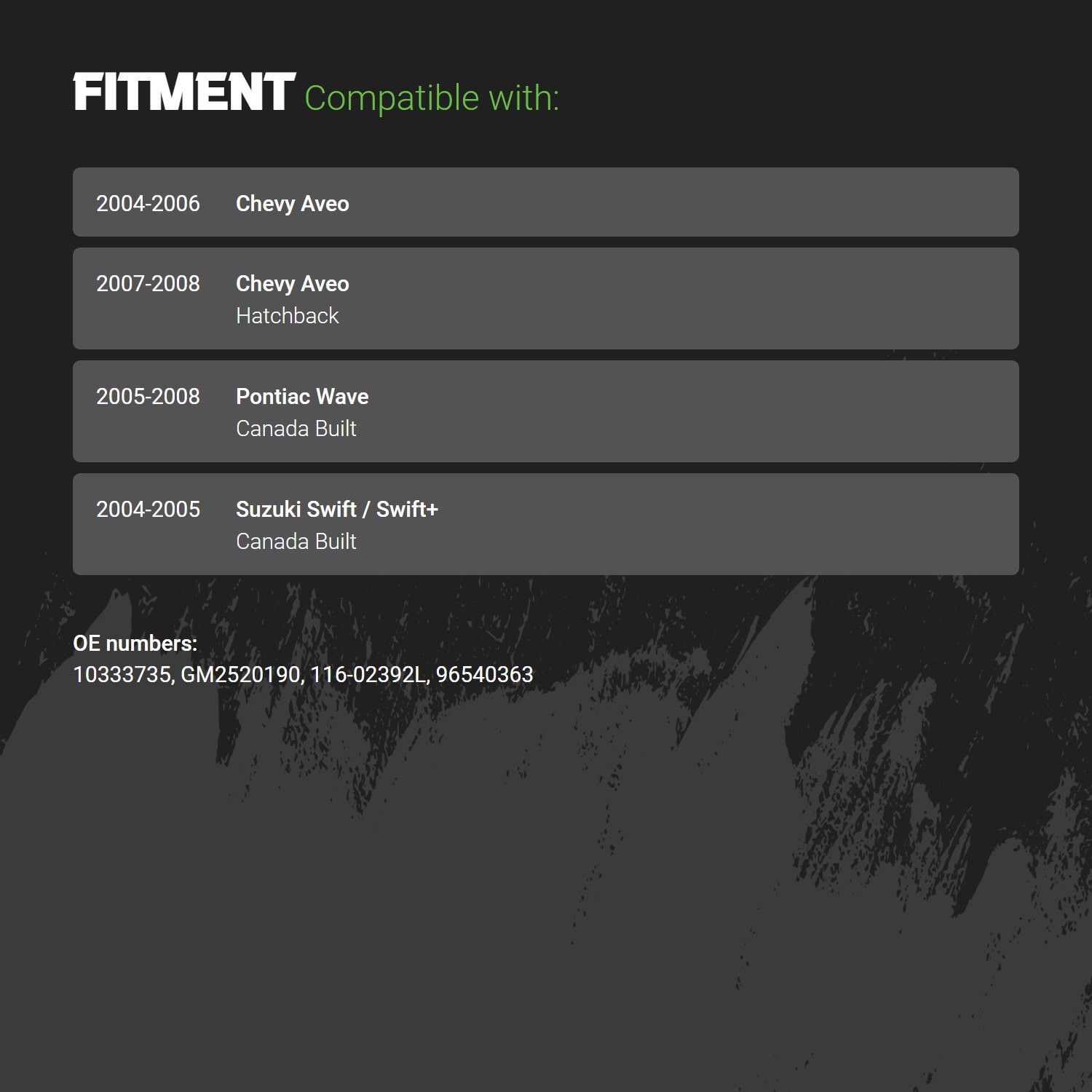Image resolution: width=1092 pixels, height=1092 pixels.
Task: Select the 2005-2008 year range
Action: click(148, 396)
